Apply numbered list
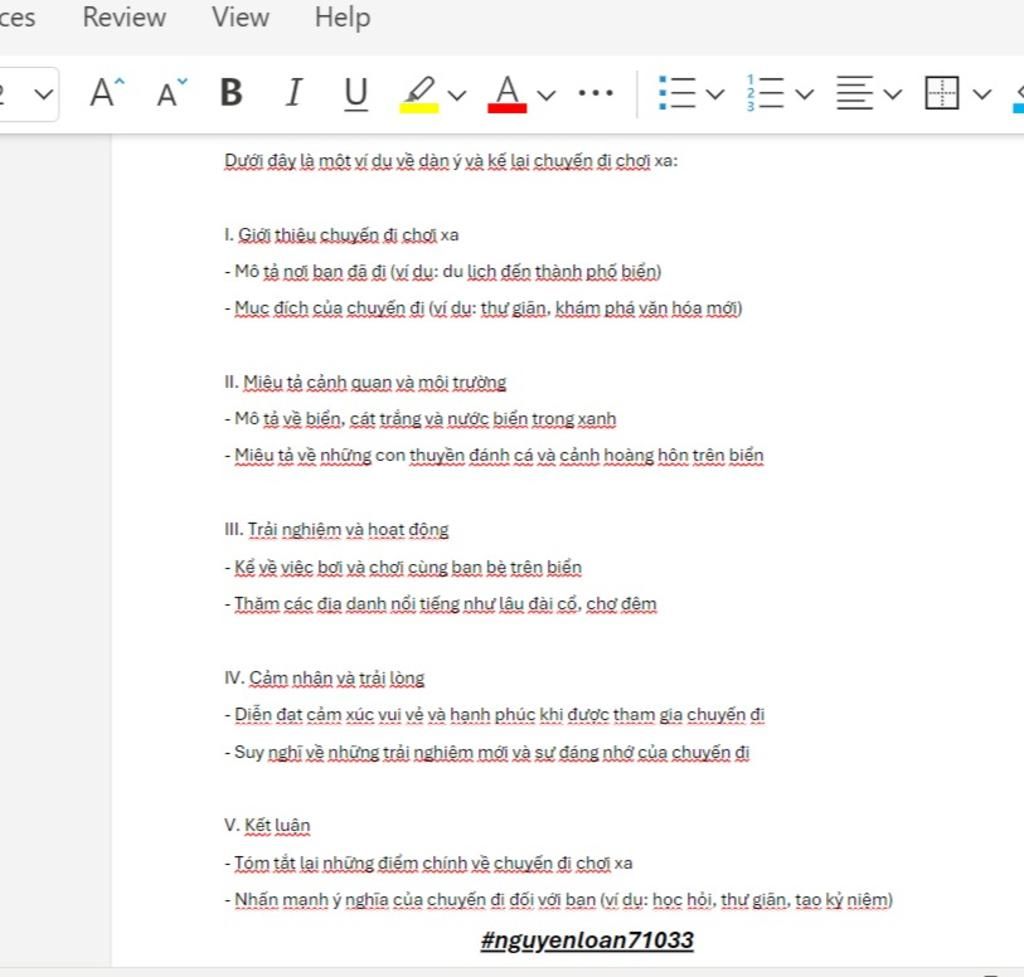1024x977 pixels. click(x=765, y=93)
